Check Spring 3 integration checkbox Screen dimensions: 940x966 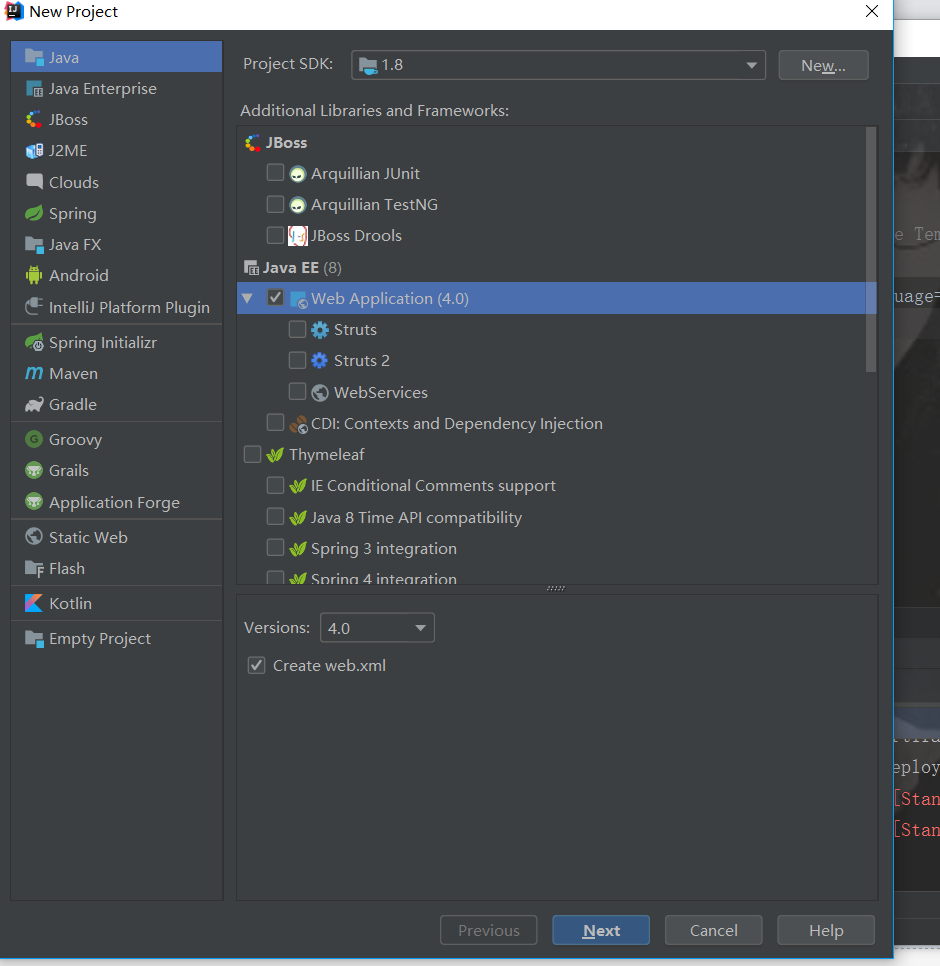pyautogui.click(x=275, y=547)
